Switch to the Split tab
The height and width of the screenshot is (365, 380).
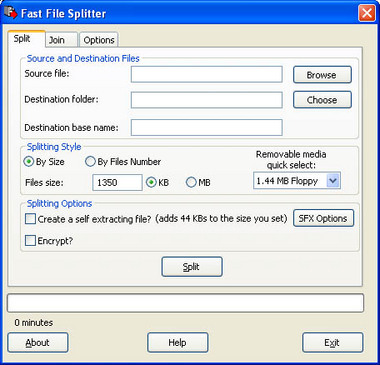[26, 39]
